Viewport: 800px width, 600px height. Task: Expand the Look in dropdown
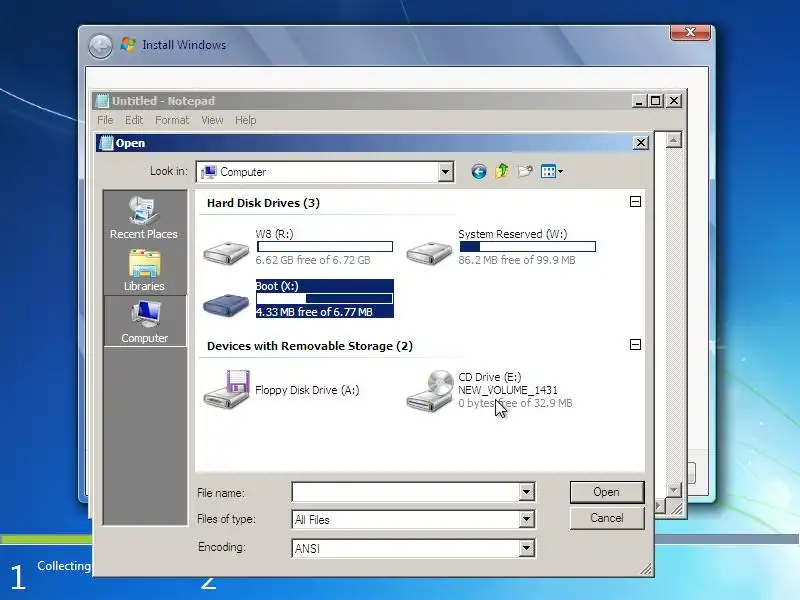point(445,172)
